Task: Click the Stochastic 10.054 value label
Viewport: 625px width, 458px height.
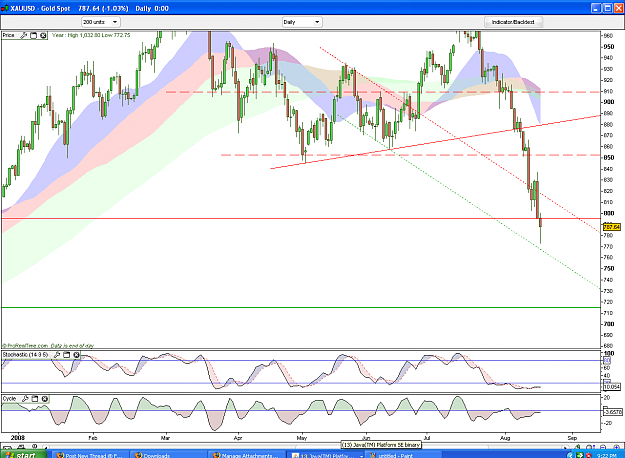Action: [x=612, y=387]
